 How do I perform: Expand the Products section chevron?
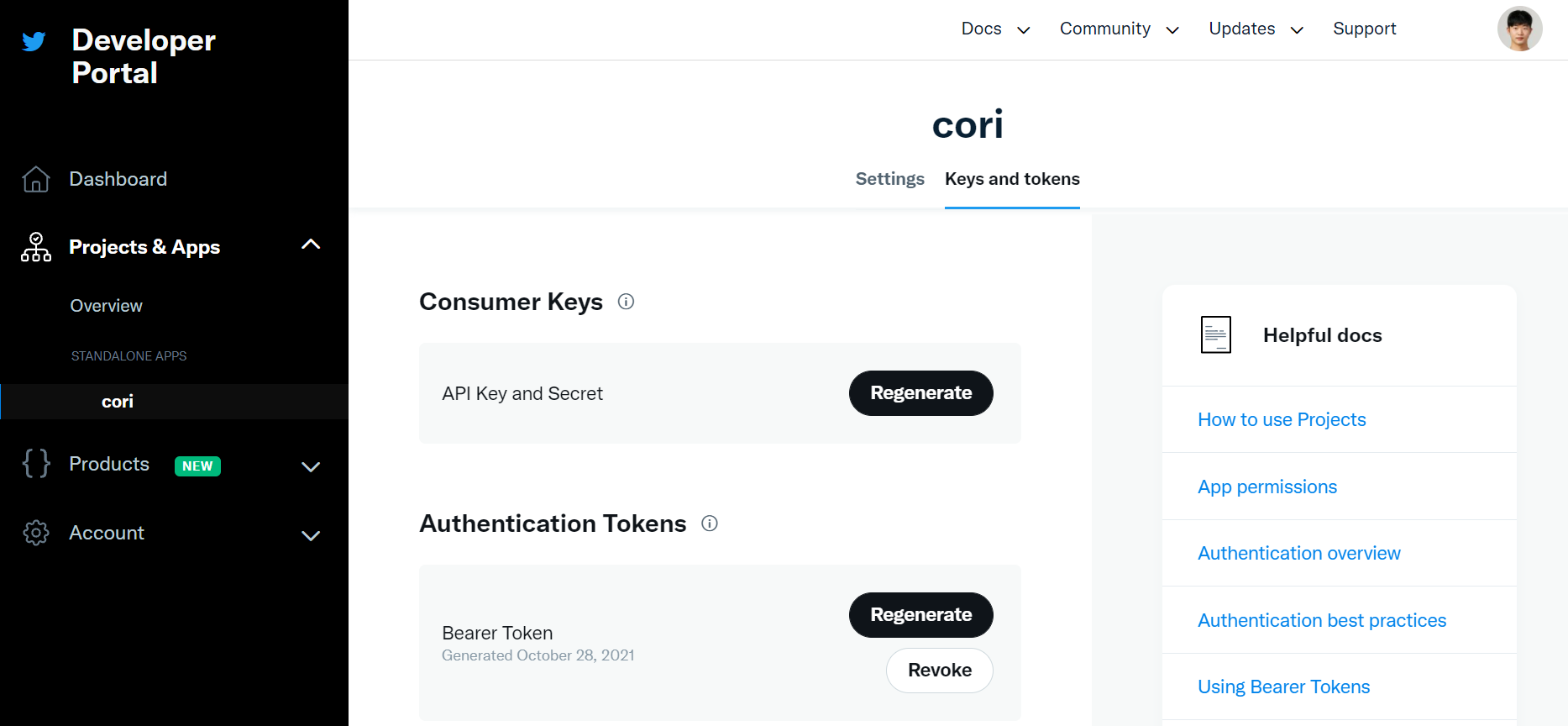[311, 466]
